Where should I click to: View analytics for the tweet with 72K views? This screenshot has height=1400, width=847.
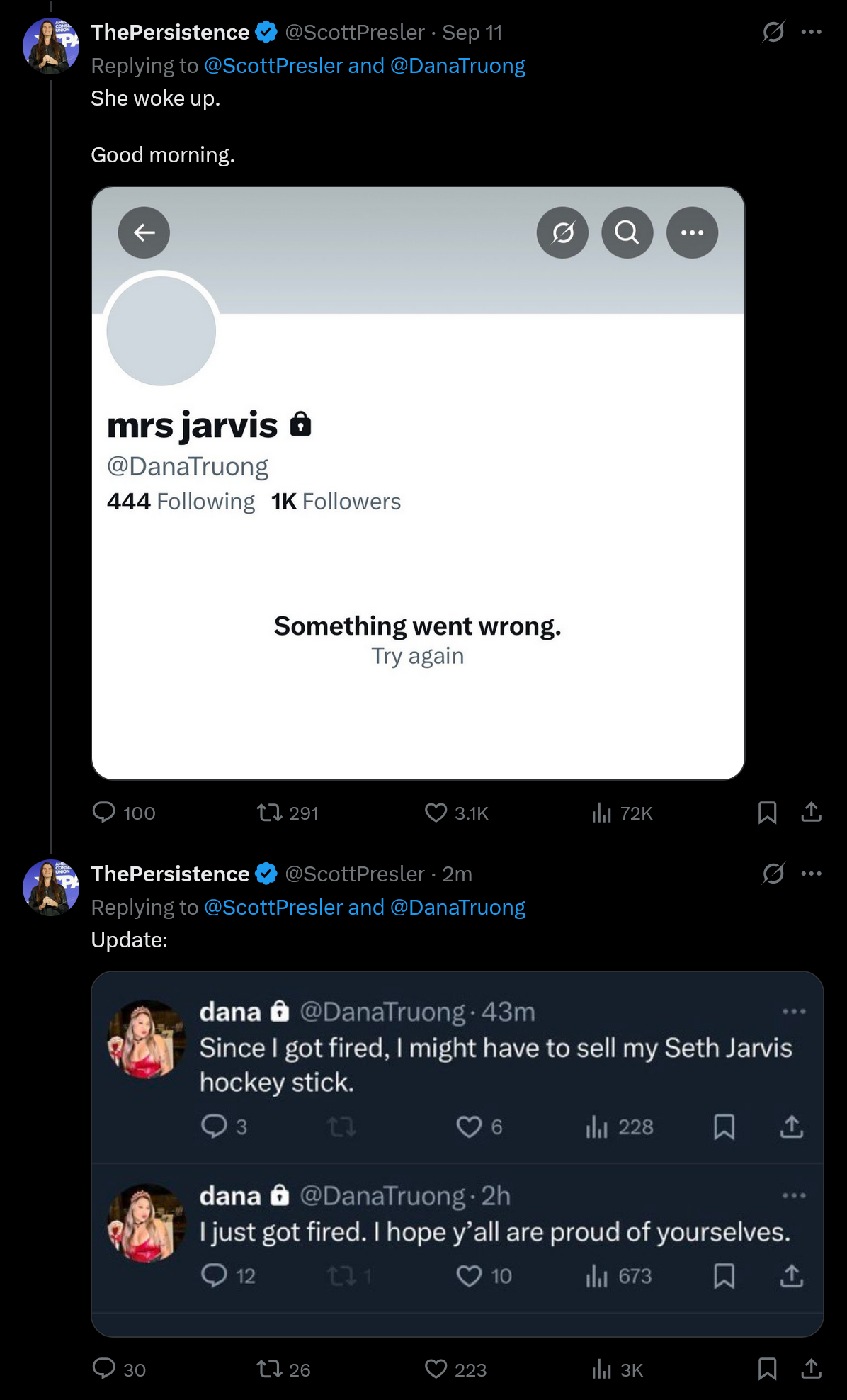pos(601,812)
